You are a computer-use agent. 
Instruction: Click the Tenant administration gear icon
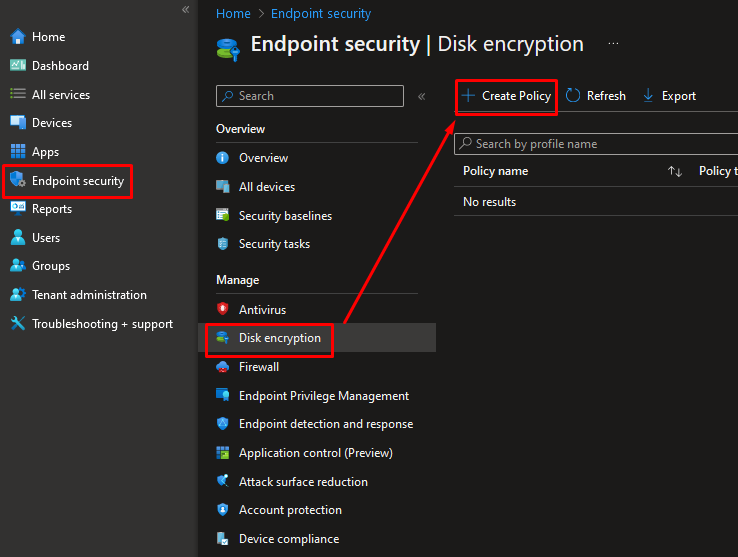(18, 295)
